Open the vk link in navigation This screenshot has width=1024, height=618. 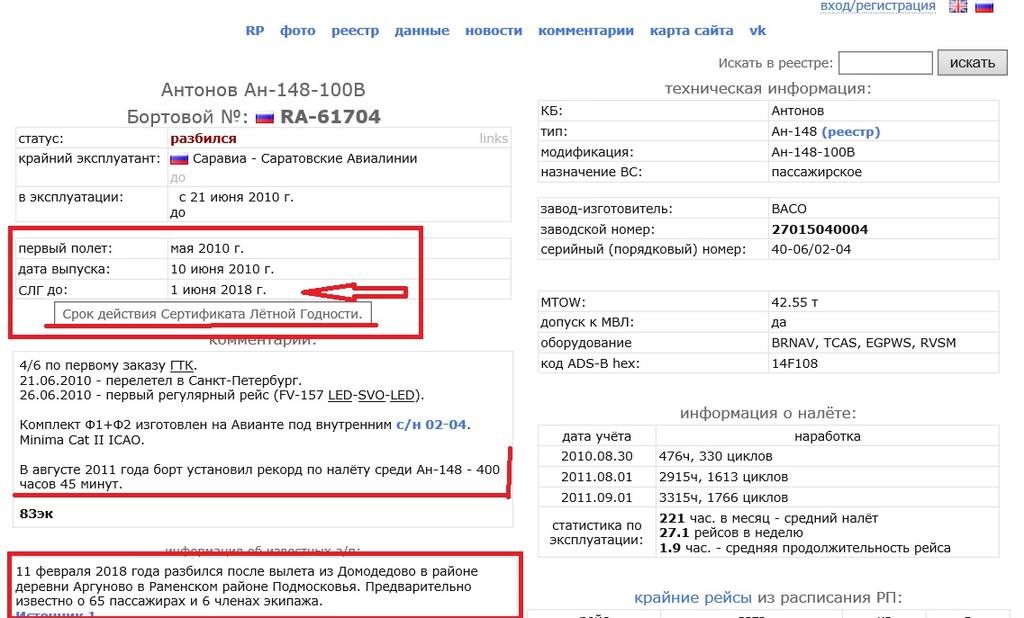758,31
